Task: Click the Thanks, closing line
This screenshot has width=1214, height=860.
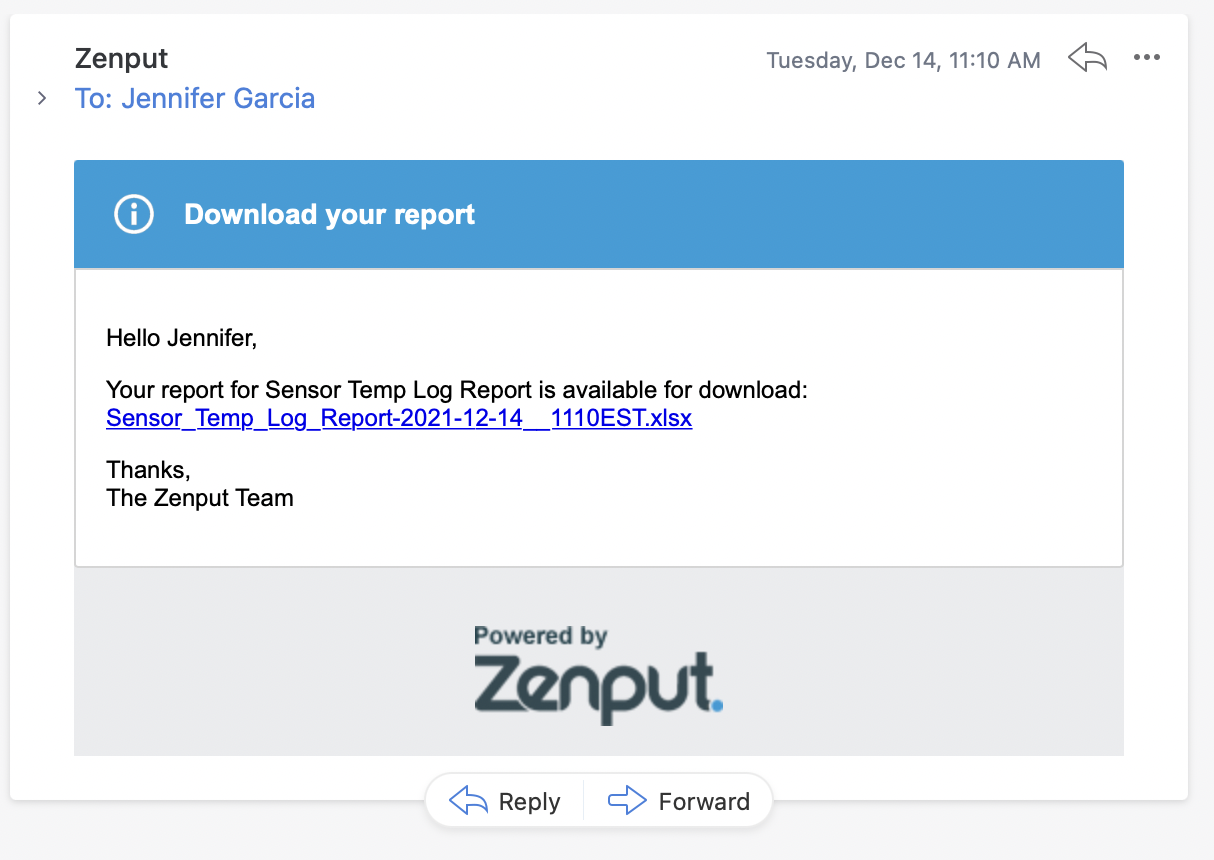Action: (148, 469)
